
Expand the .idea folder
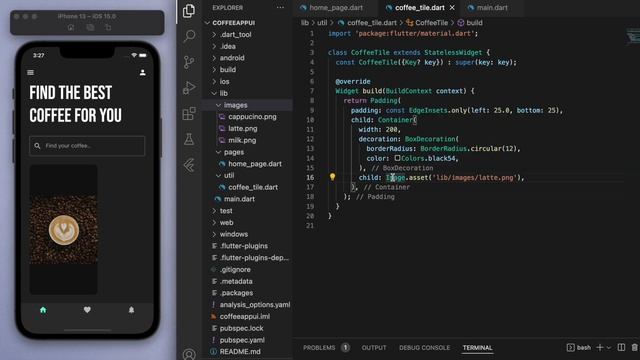[x=214, y=47]
